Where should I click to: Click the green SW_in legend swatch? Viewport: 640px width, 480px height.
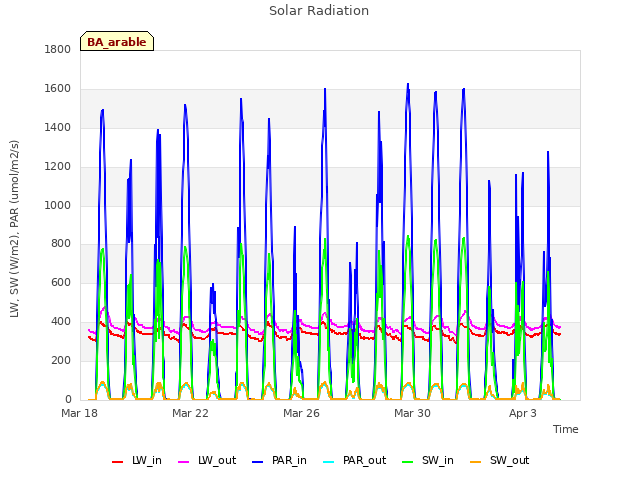tap(408, 462)
